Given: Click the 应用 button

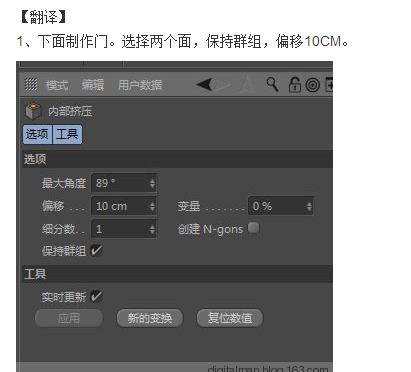Looking at the screenshot, I should (x=69, y=318).
